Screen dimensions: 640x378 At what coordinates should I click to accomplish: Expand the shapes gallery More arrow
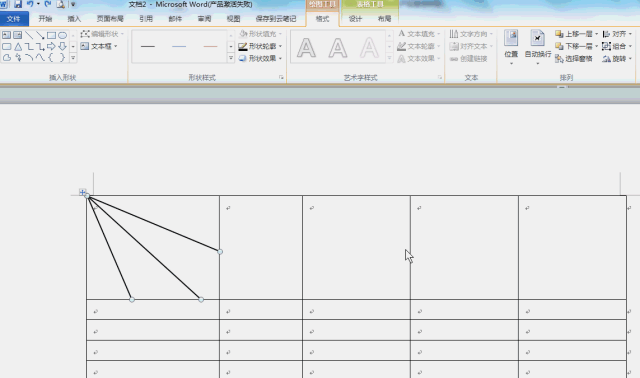(73, 58)
